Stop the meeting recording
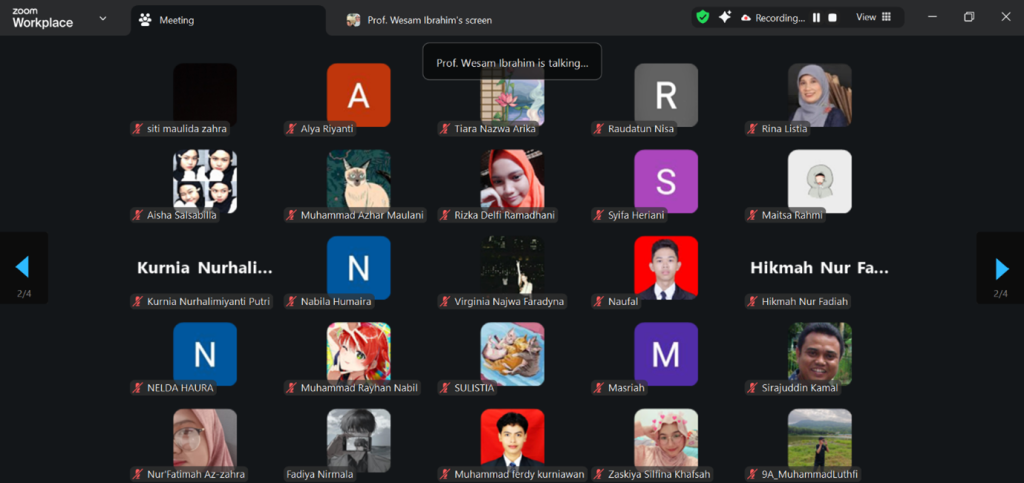 click(832, 18)
